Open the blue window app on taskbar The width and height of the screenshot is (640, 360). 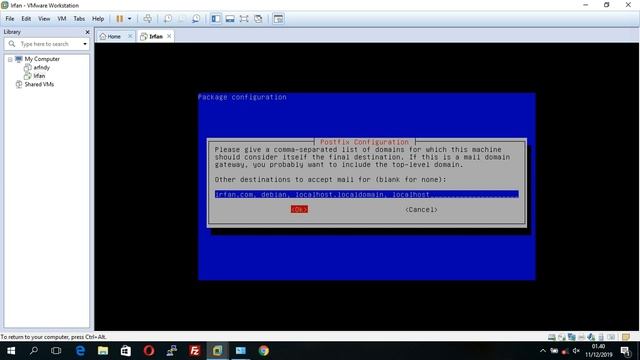[241, 351]
